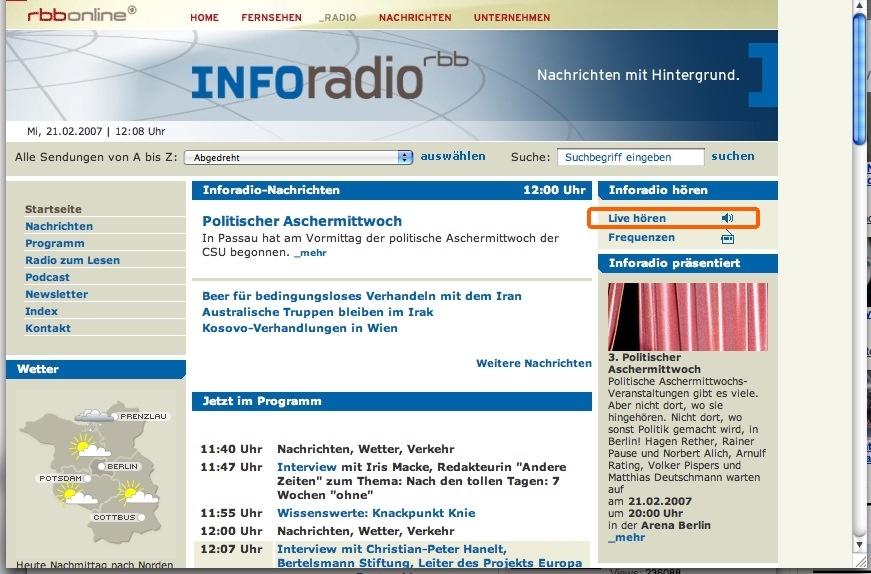
Task: Click the Frequenzen link
Action: [641, 238]
